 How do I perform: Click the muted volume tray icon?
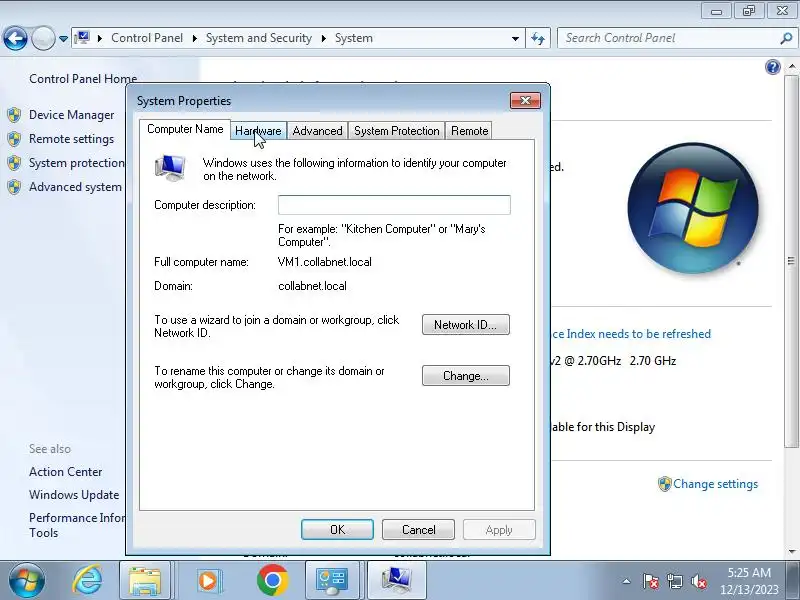point(698,581)
